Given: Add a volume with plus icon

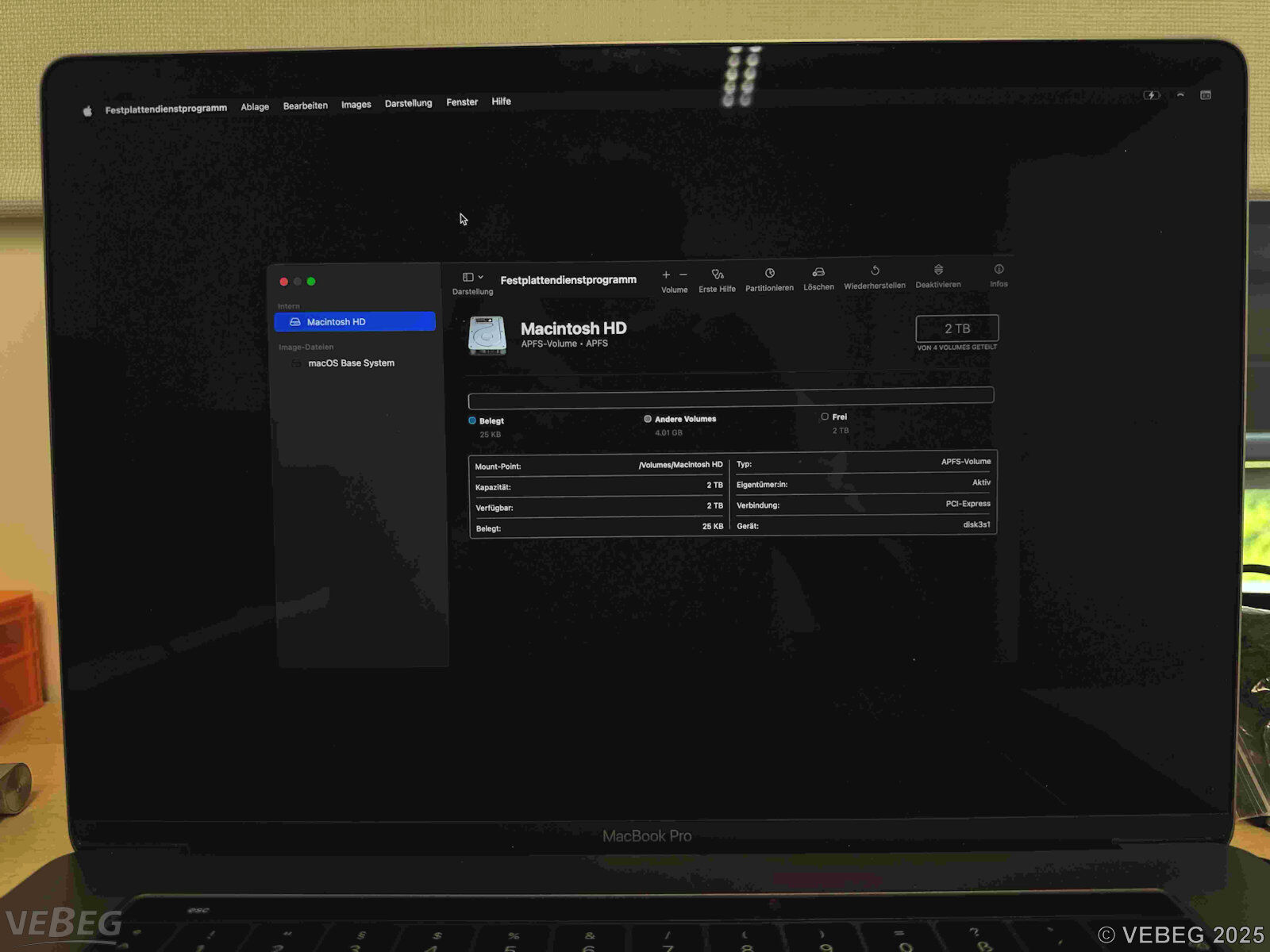Looking at the screenshot, I should click(x=666, y=275).
